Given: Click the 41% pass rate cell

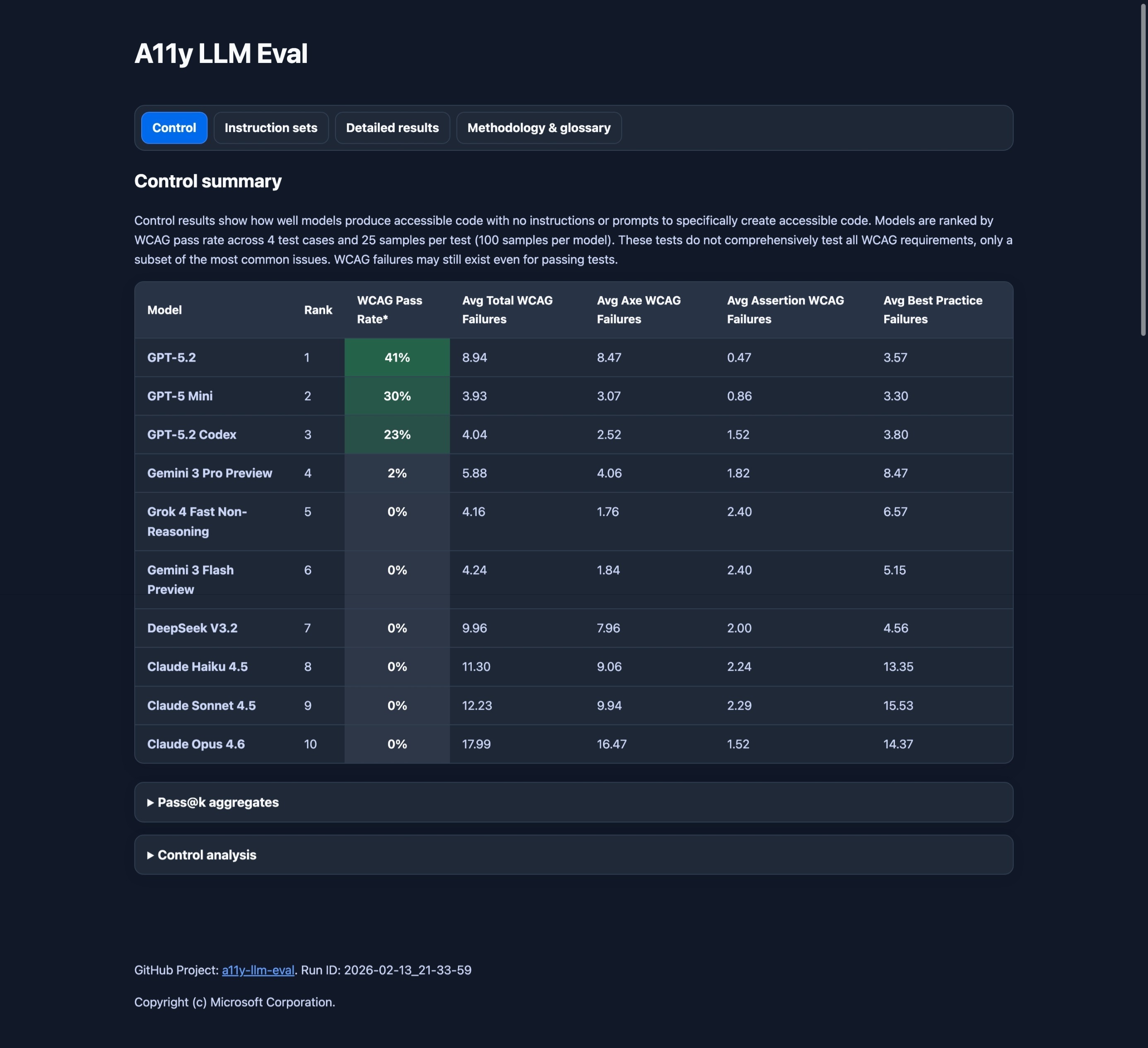Looking at the screenshot, I should pyautogui.click(x=397, y=357).
